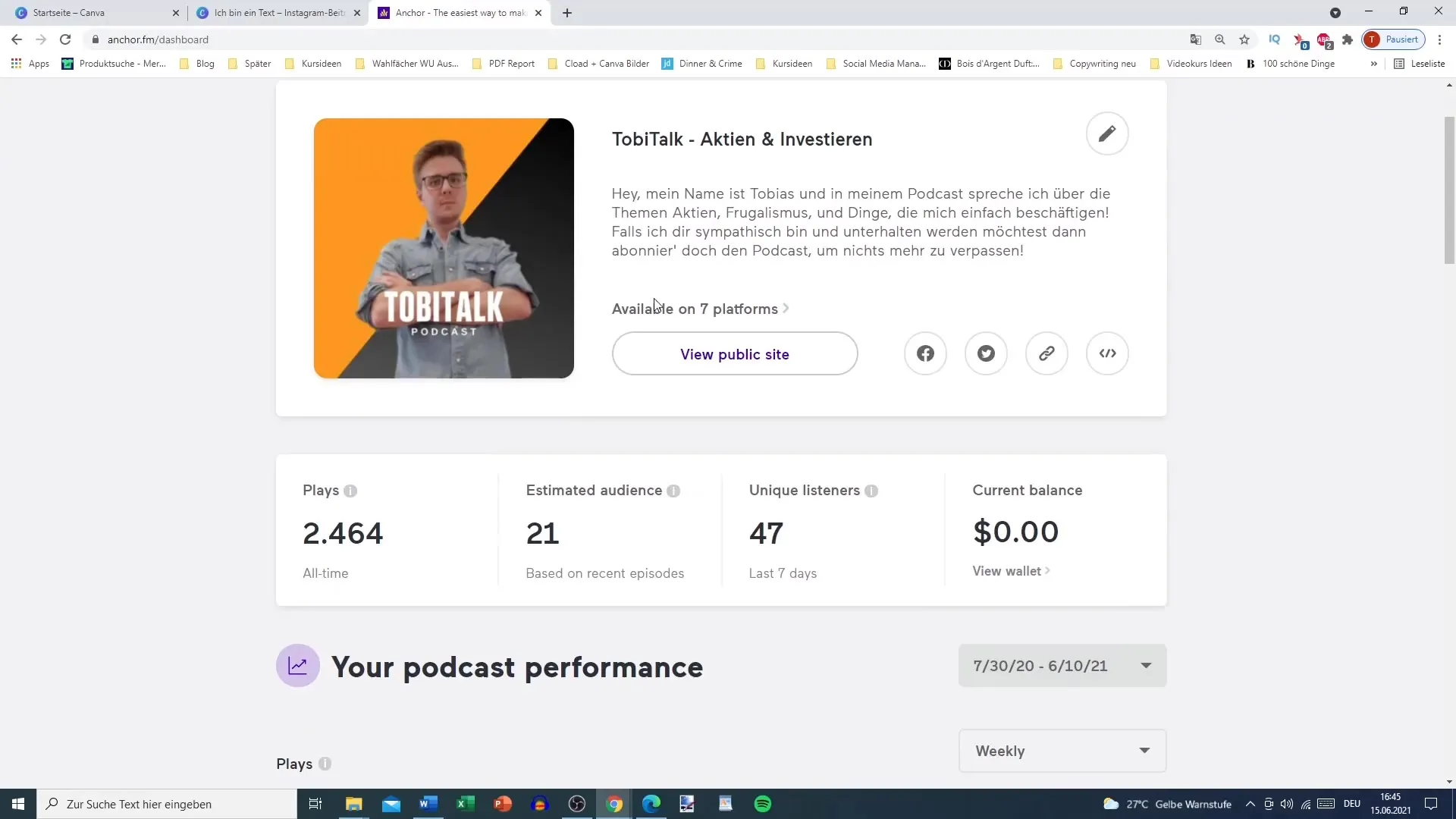Click the TobiTalk podcast cover thumbnail

pyautogui.click(x=445, y=247)
